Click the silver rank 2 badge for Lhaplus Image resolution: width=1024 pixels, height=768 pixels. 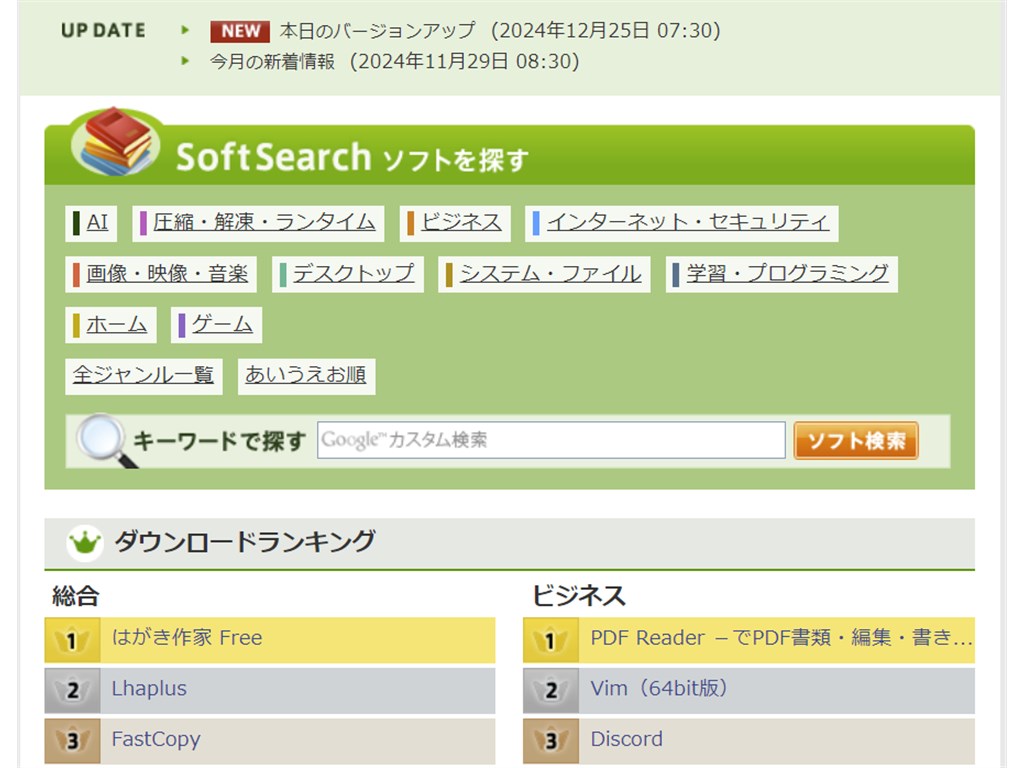tap(72, 690)
